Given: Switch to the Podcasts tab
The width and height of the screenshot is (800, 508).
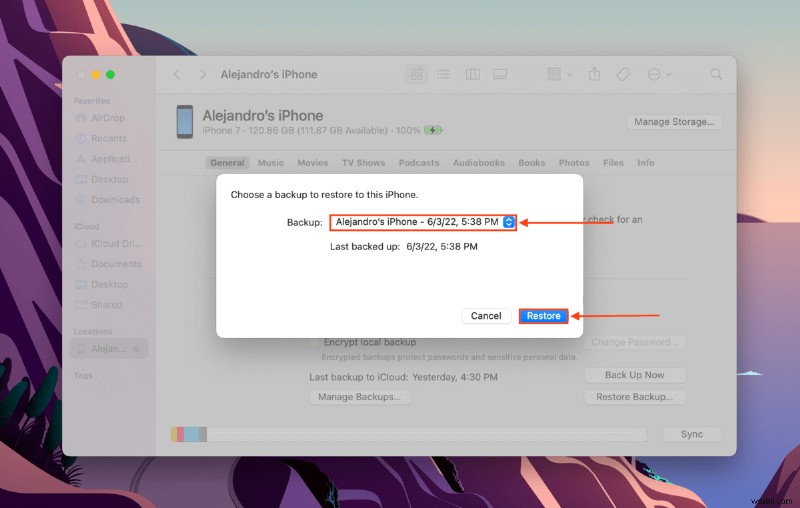Looking at the screenshot, I should [x=418, y=163].
